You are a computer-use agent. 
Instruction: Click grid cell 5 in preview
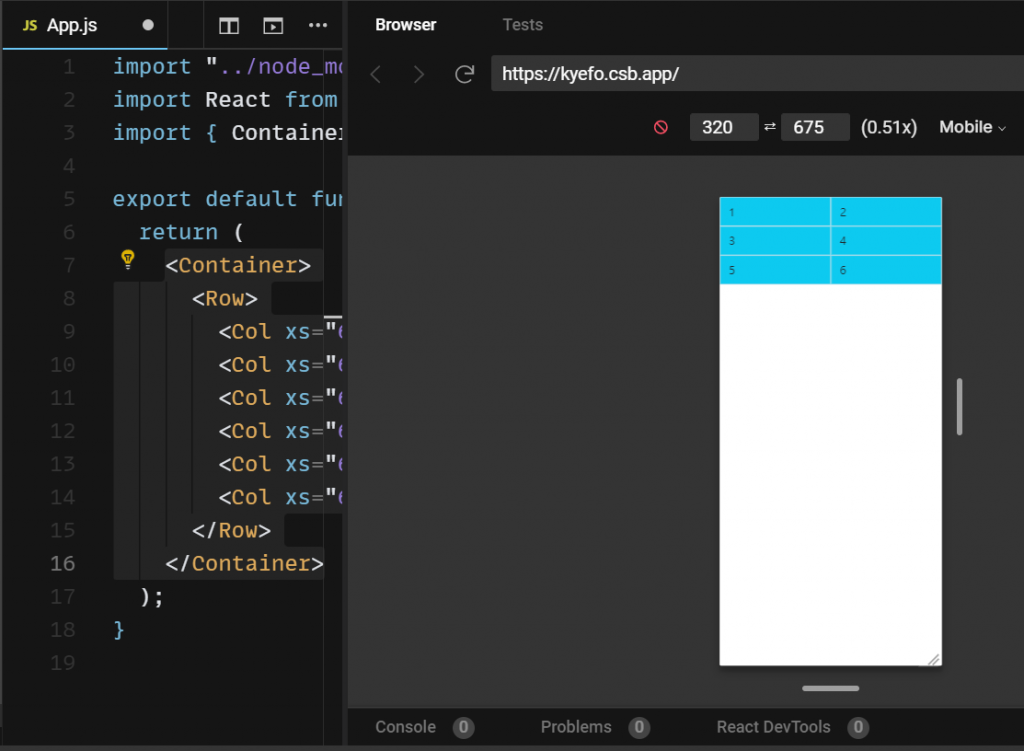pos(775,270)
